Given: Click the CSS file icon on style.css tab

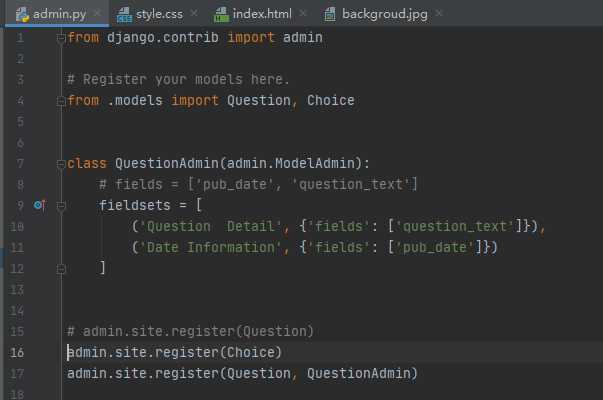Looking at the screenshot, I should (124, 14).
